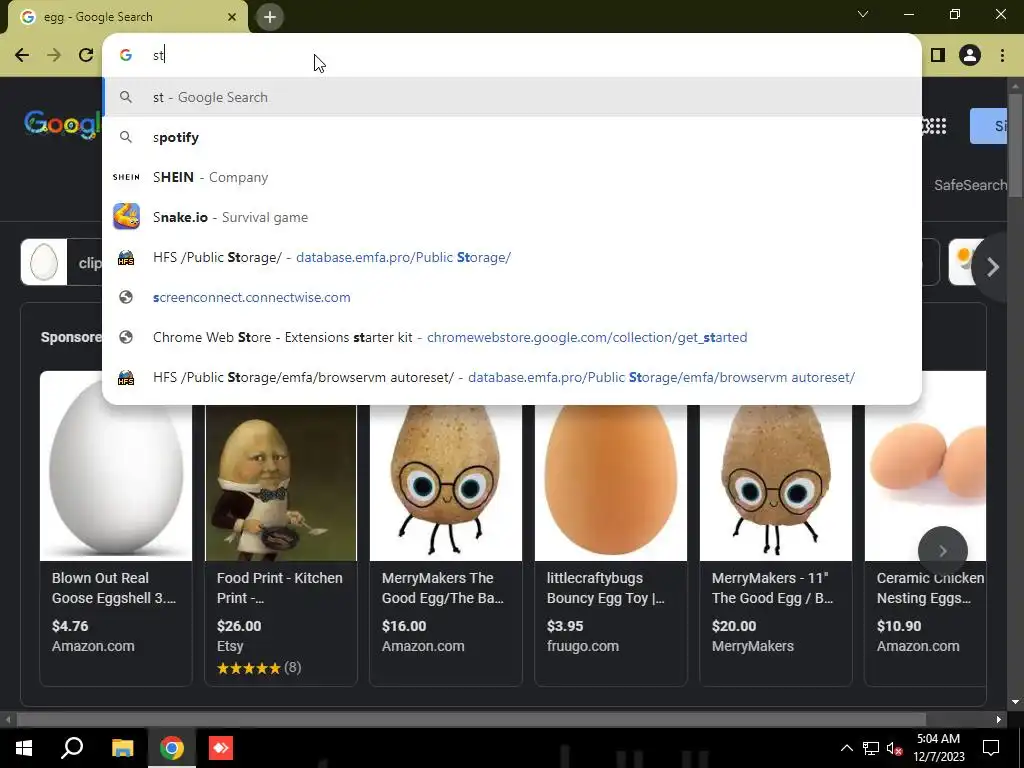Image resolution: width=1024 pixels, height=768 pixels.
Task: Open the Ceramic Chicken Nesting Eggs listing
Action: tap(925, 528)
